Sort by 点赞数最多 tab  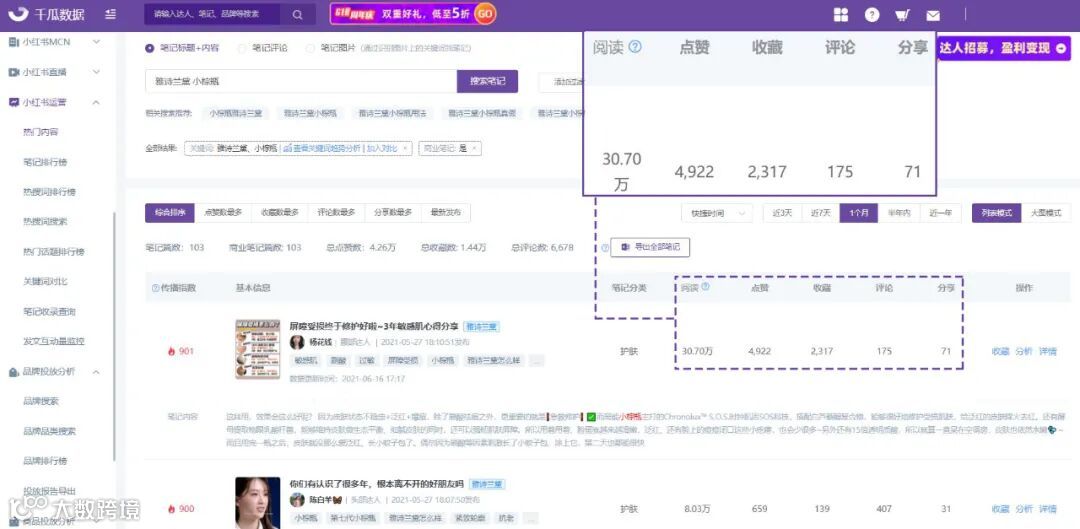223,213
